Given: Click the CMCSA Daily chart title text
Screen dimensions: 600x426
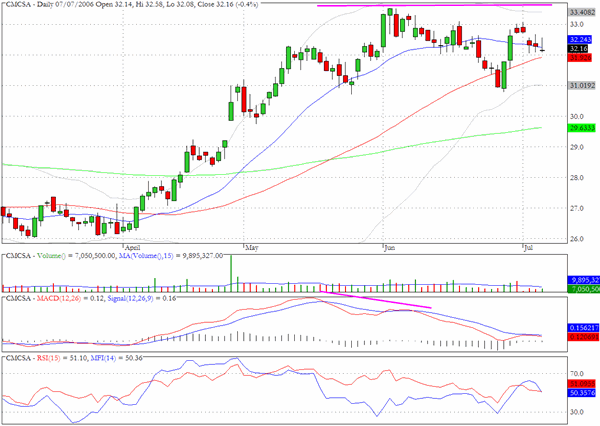Looking at the screenshot, I should pyautogui.click(x=132, y=5).
